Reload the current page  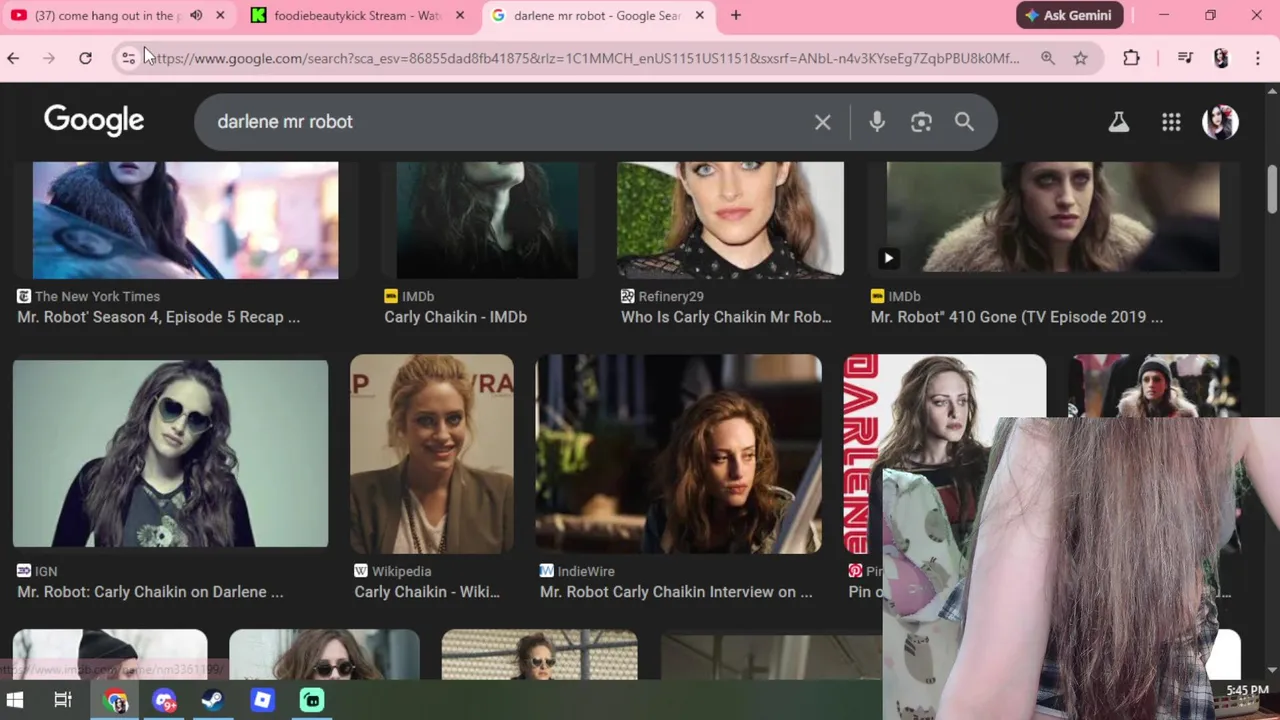pos(85,58)
